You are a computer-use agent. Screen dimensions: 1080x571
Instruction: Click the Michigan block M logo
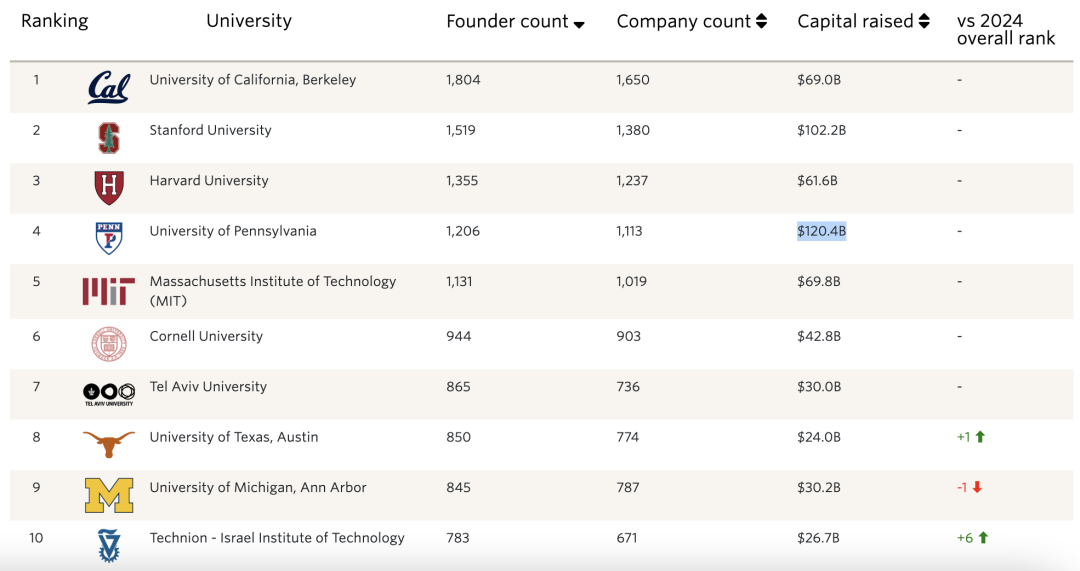tap(109, 495)
